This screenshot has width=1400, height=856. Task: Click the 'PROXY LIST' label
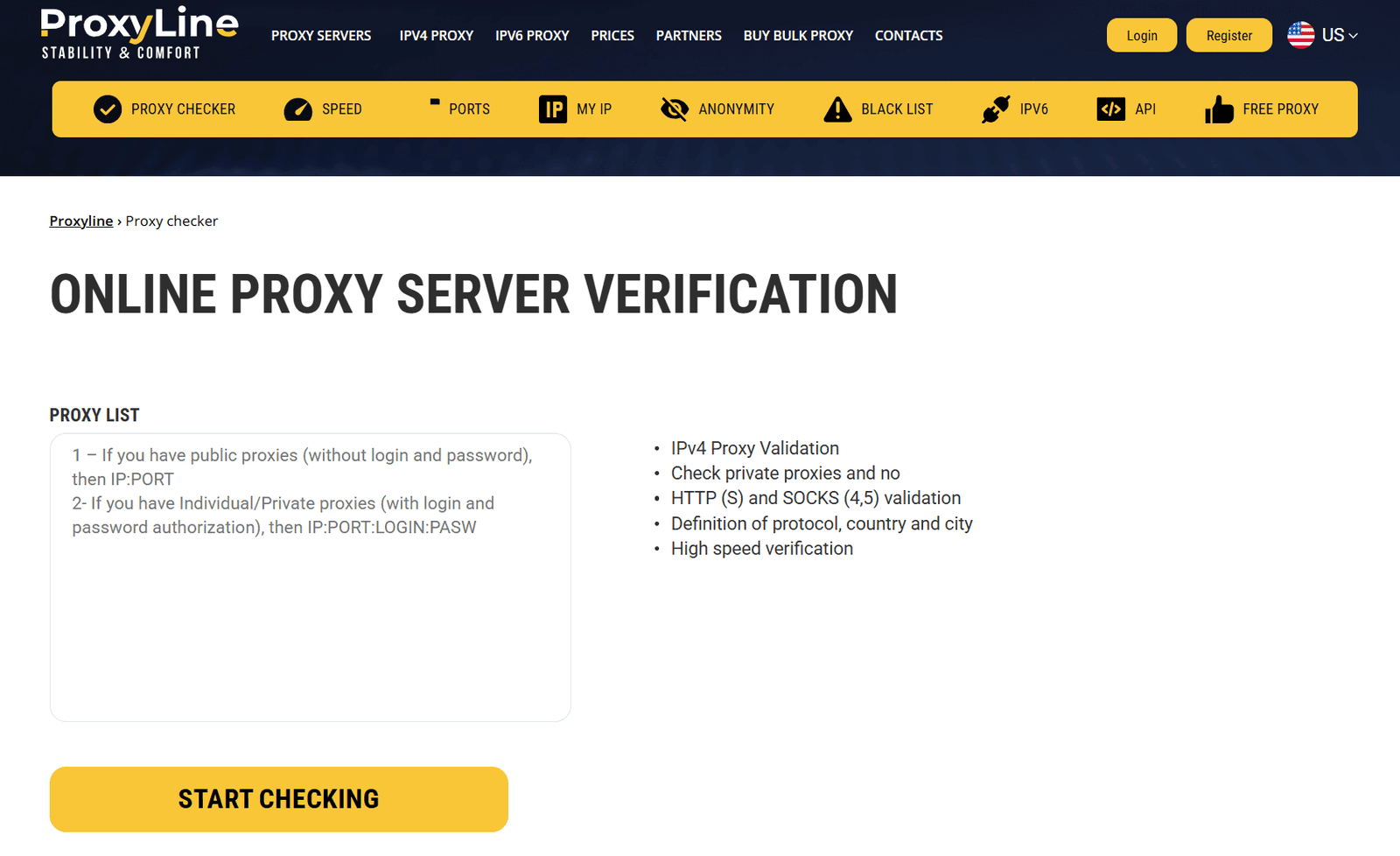tap(94, 415)
